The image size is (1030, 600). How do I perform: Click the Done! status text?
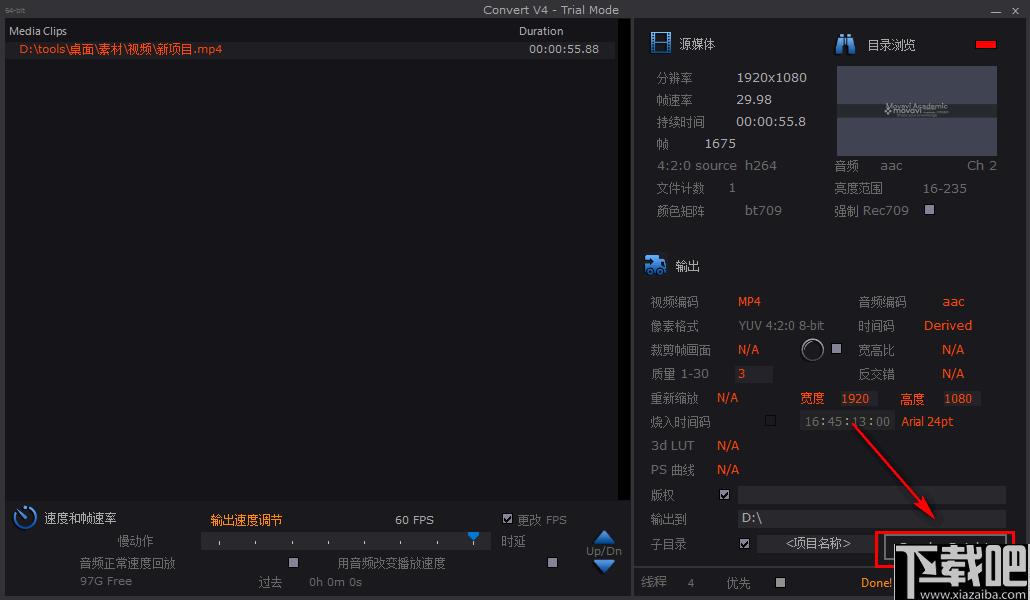coord(876,583)
